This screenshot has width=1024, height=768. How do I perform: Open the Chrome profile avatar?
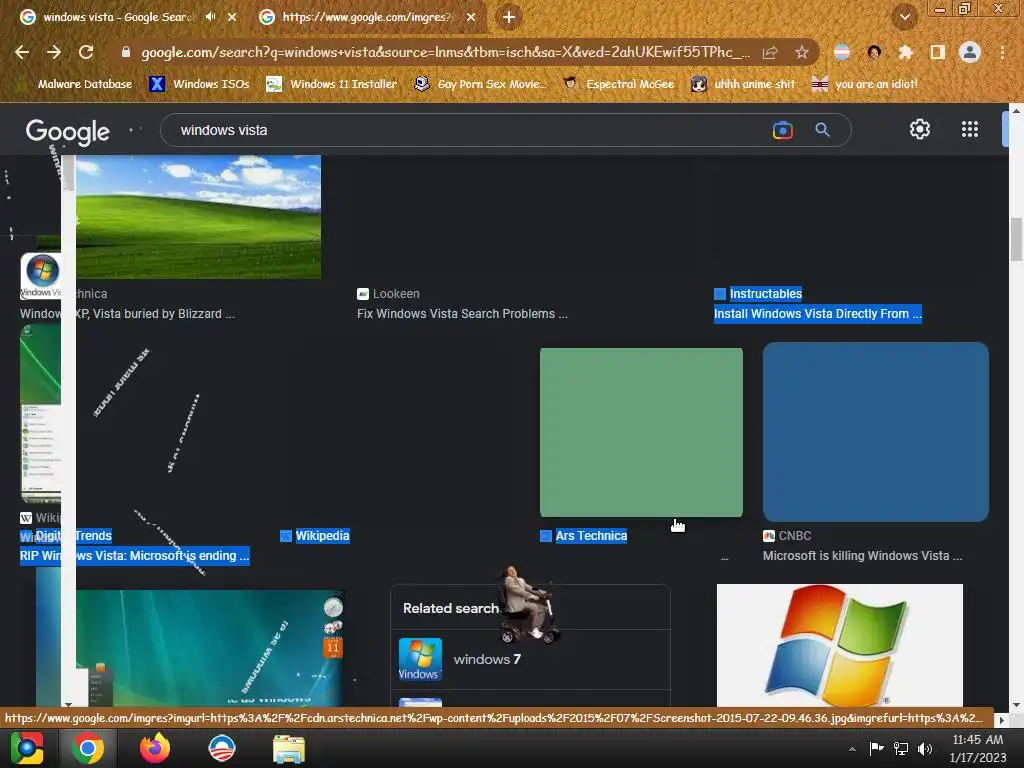[x=970, y=52]
